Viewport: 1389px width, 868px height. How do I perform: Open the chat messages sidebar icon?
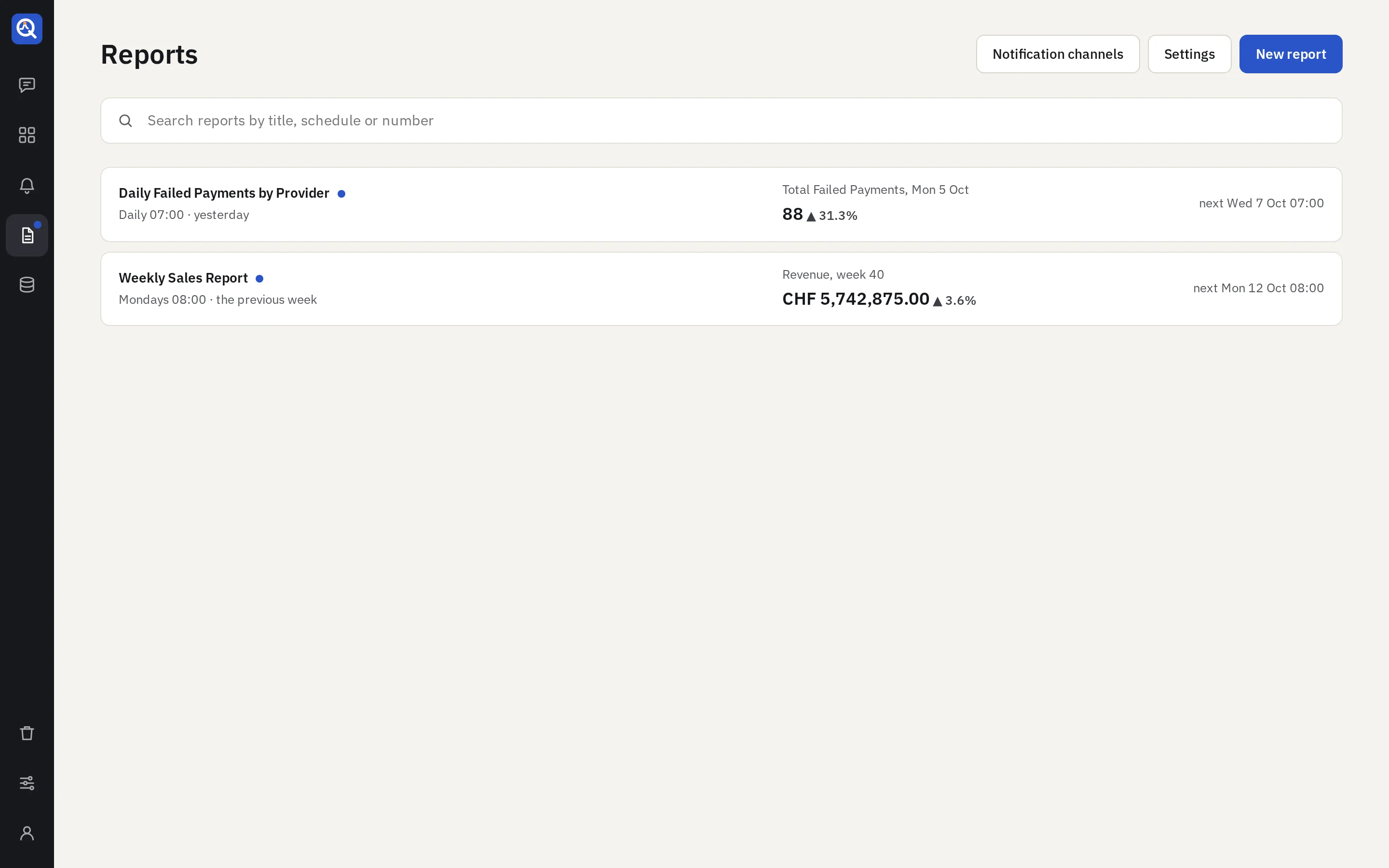(x=27, y=85)
